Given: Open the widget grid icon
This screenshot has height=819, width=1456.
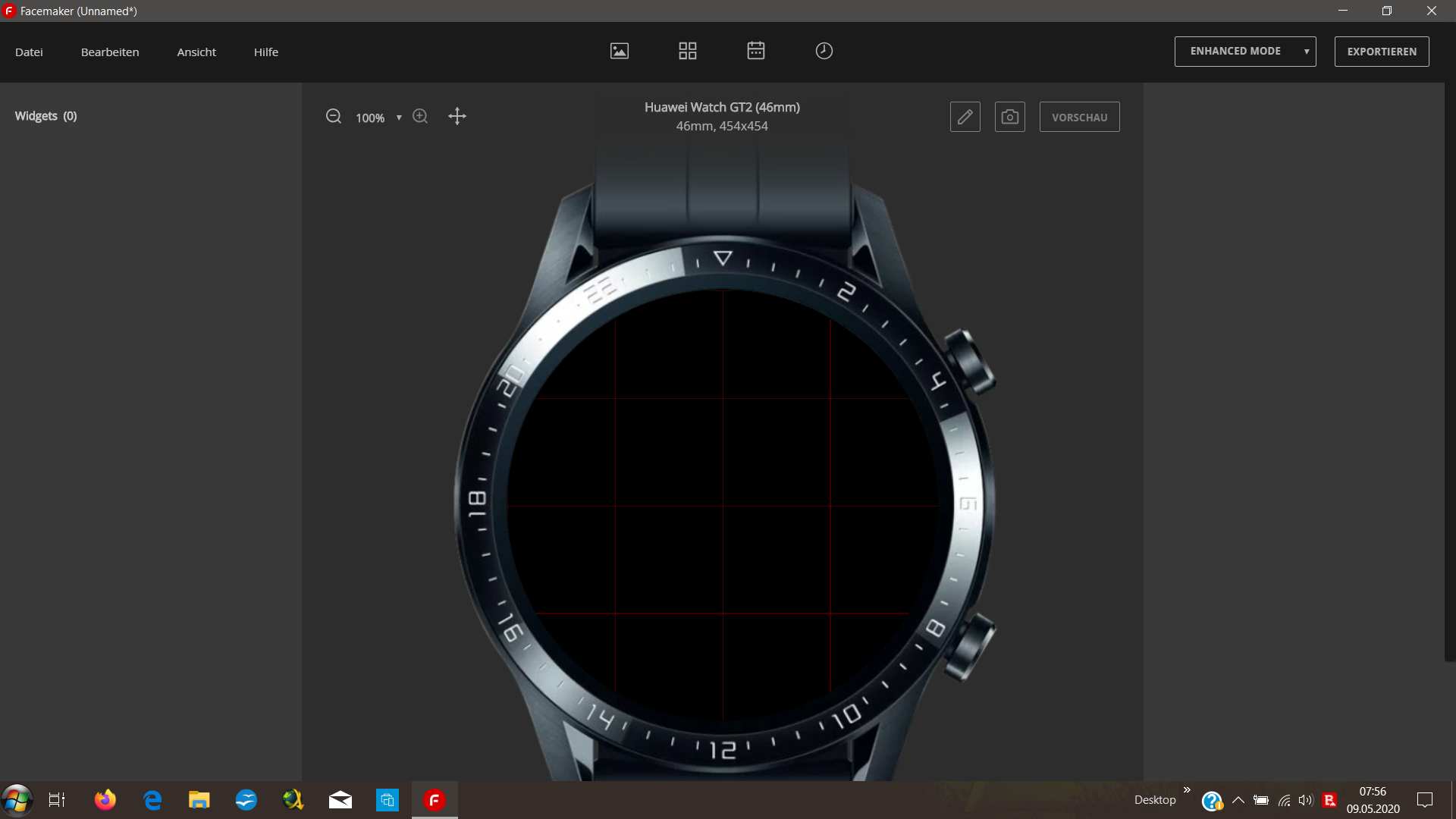Looking at the screenshot, I should point(688,51).
